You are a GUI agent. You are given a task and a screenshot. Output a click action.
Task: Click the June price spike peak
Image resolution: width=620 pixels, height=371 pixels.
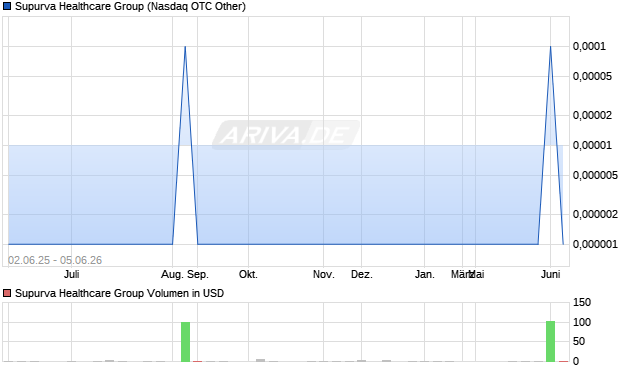click(550, 47)
